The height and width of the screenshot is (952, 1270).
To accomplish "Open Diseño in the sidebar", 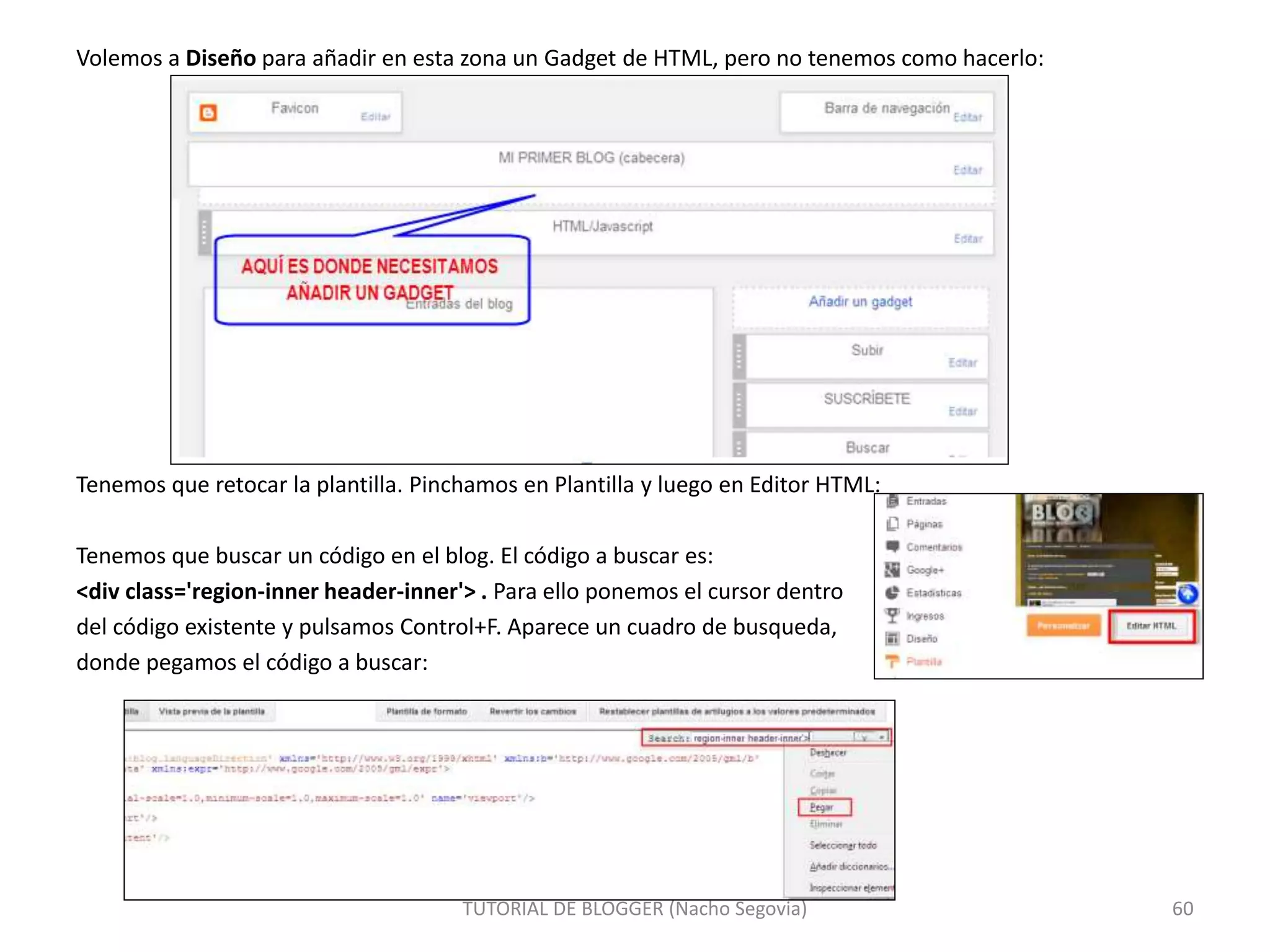I will tap(921, 639).
